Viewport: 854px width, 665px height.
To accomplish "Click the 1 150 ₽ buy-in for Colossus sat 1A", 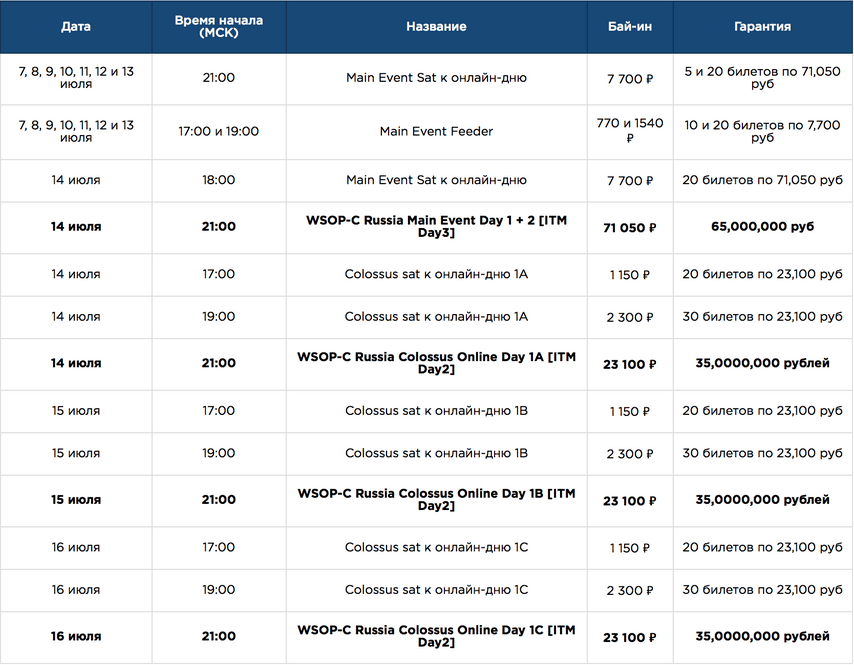I will click(630, 275).
